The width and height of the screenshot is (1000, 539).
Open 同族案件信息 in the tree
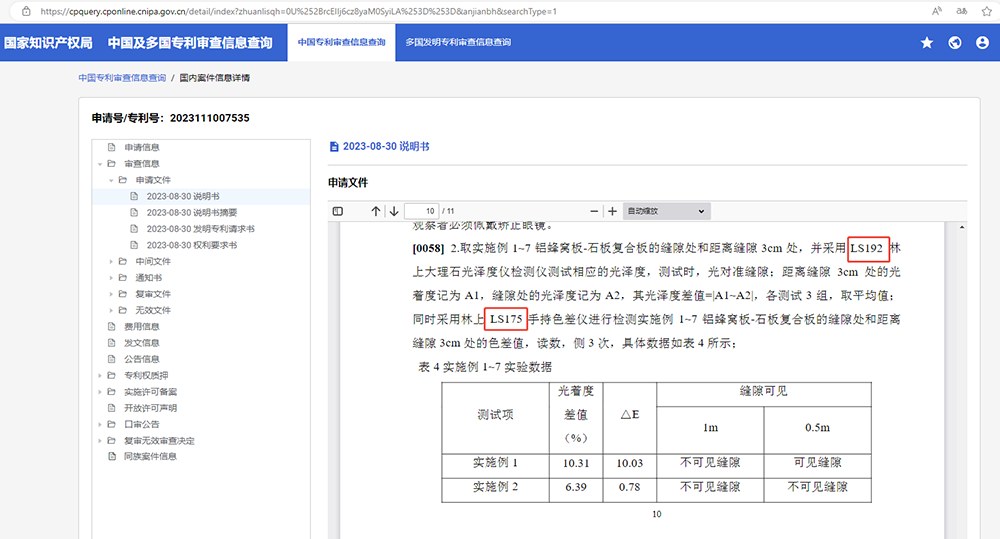click(151, 457)
